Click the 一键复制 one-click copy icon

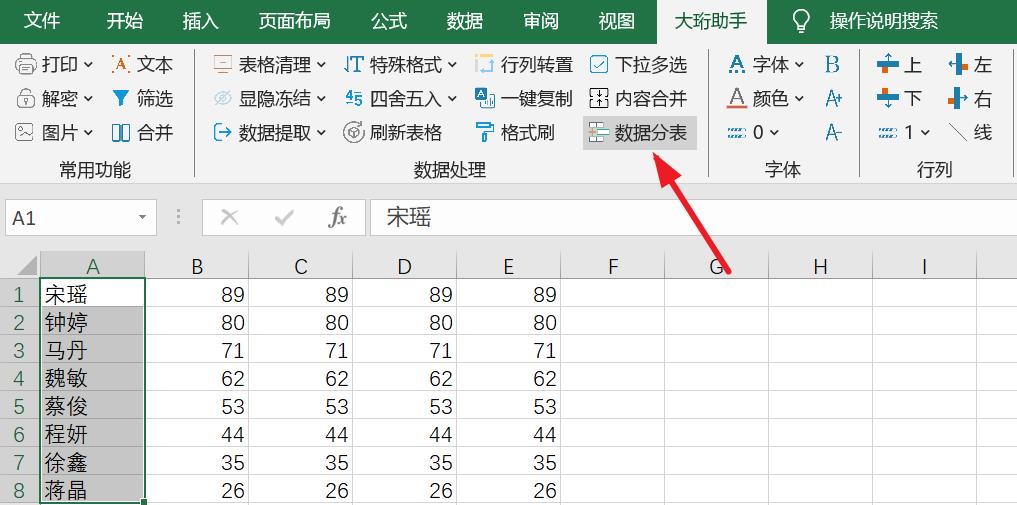[485, 99]
